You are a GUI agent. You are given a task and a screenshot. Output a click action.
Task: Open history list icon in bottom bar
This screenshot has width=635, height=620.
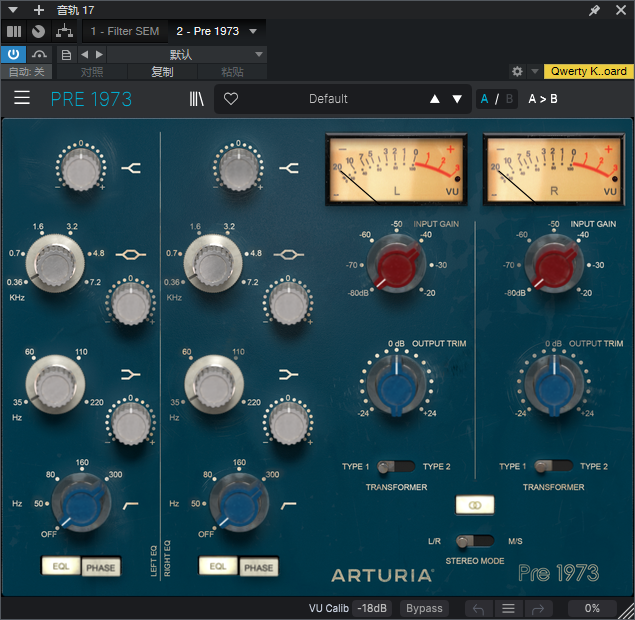coord(508,608)
